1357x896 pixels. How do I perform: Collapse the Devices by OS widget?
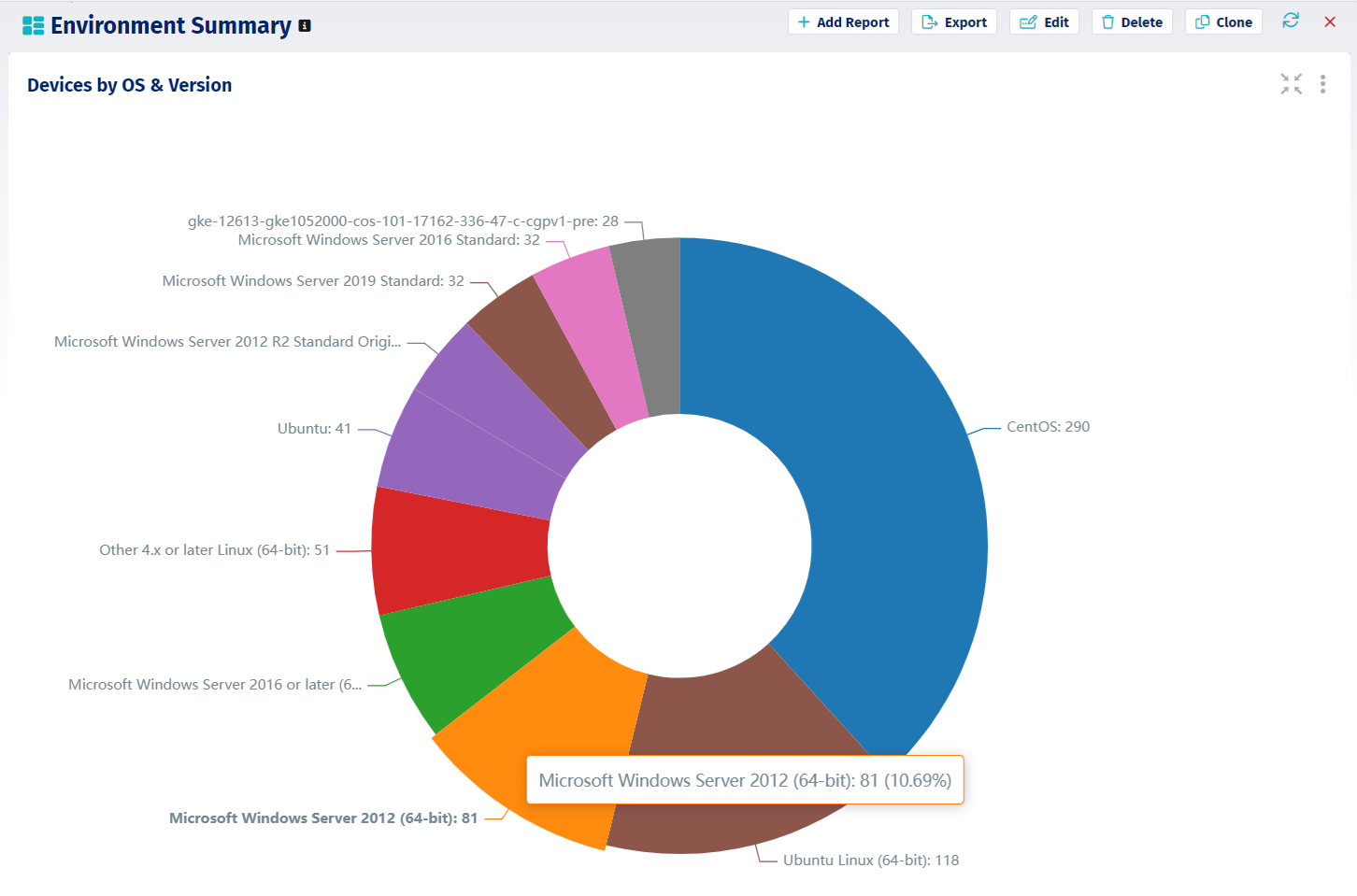(1292, 84)
